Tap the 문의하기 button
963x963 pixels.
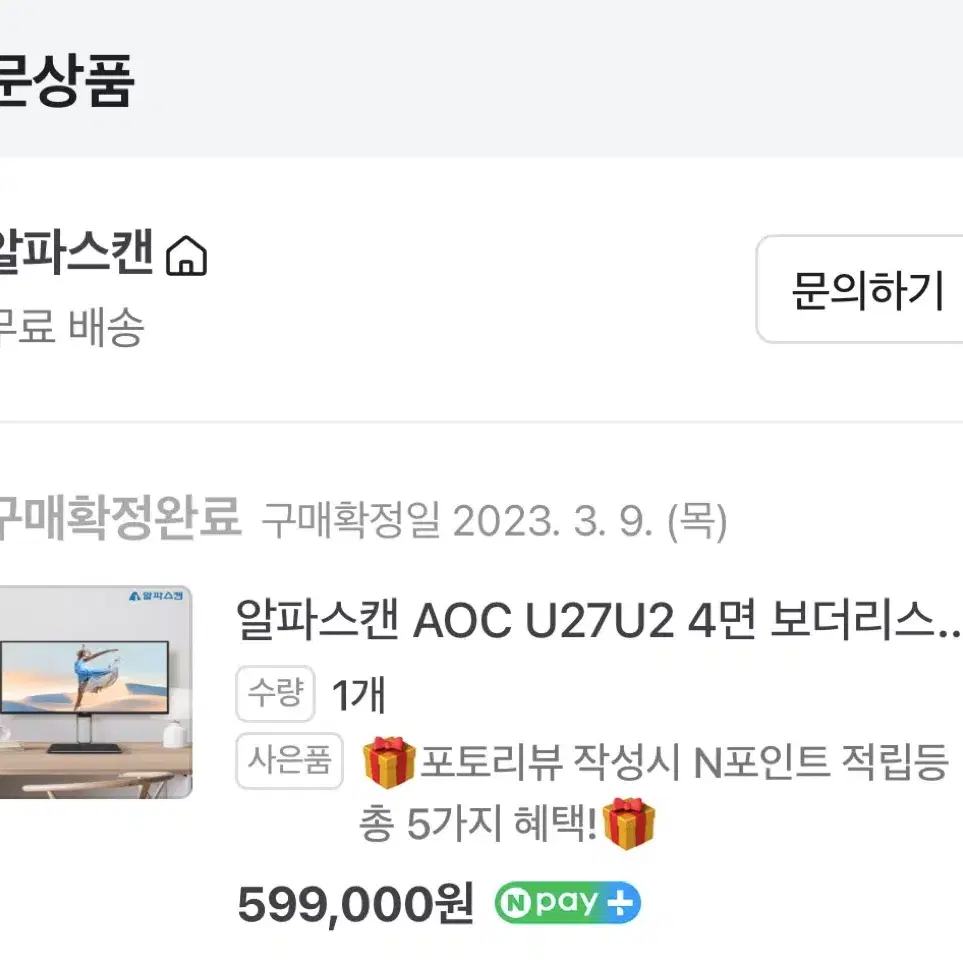point(860,289)
